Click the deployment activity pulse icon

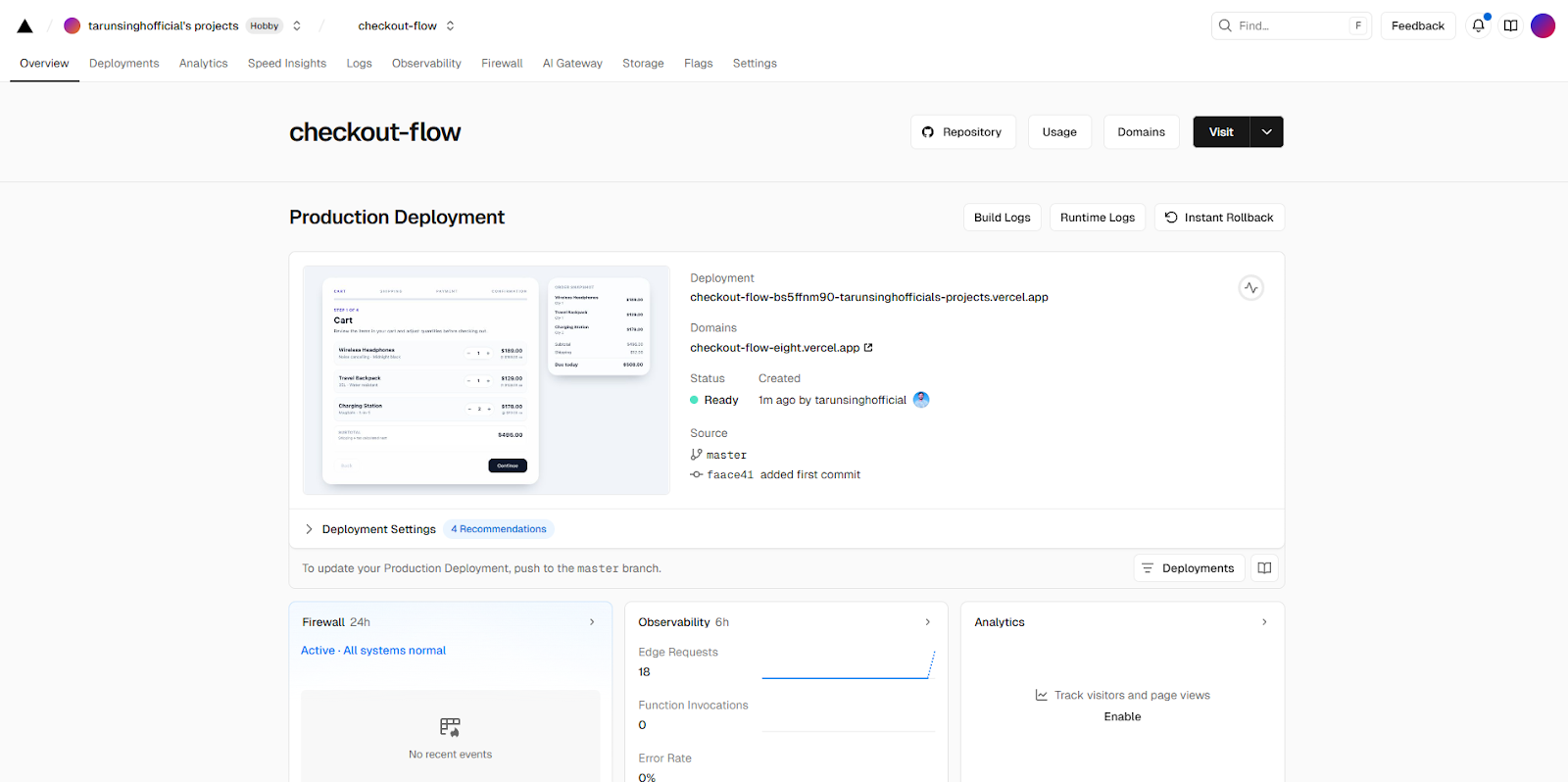pyautogui.click(x=1250, y=288)
